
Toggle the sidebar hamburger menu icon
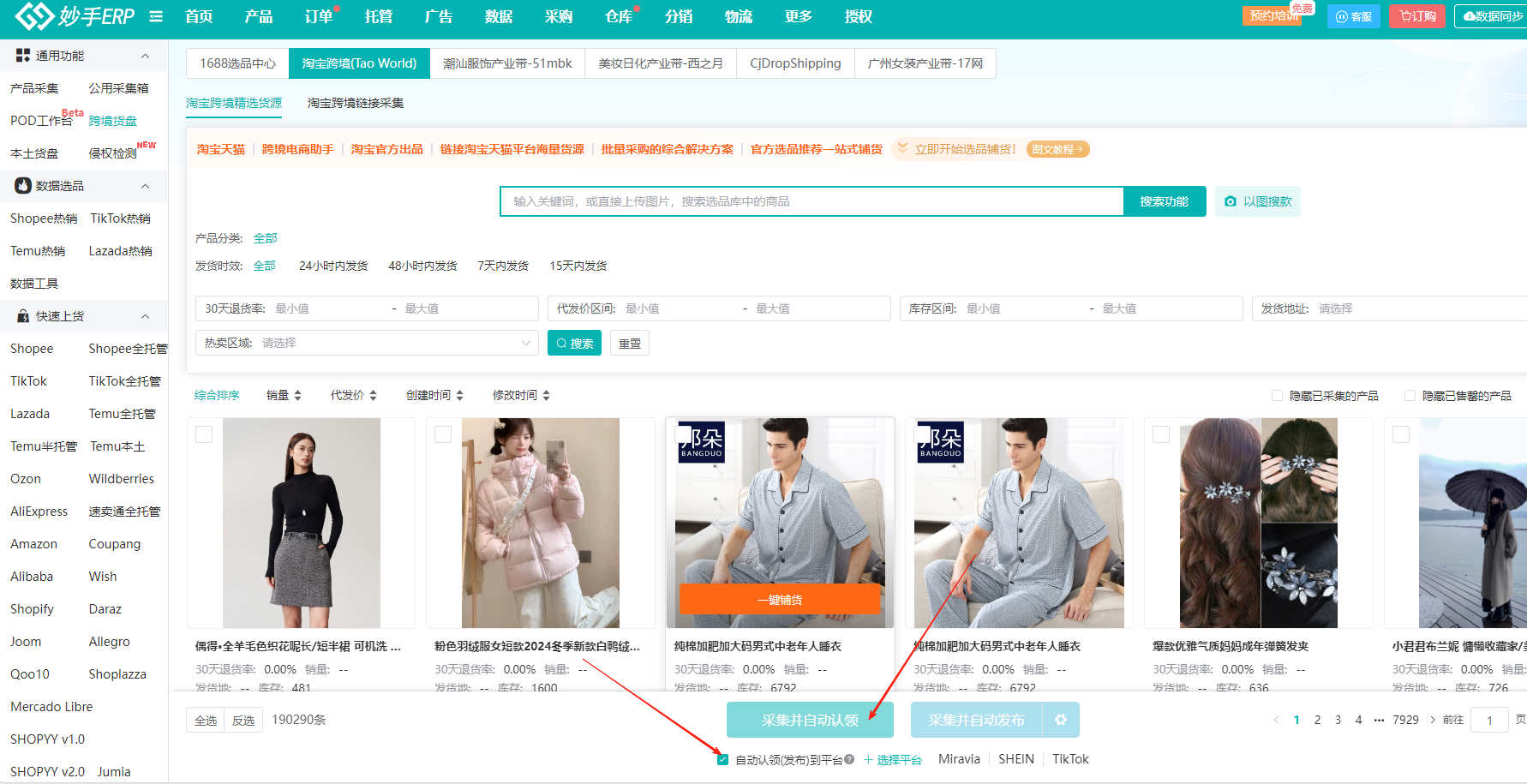(156, 16)
